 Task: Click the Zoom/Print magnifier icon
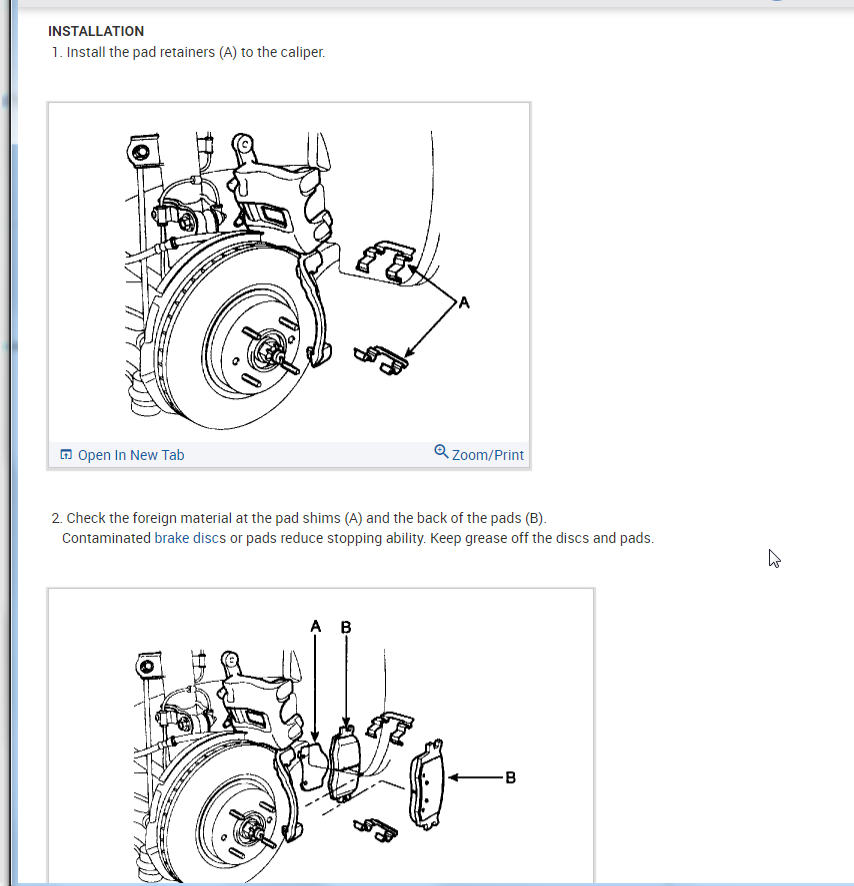click(441, 451)
